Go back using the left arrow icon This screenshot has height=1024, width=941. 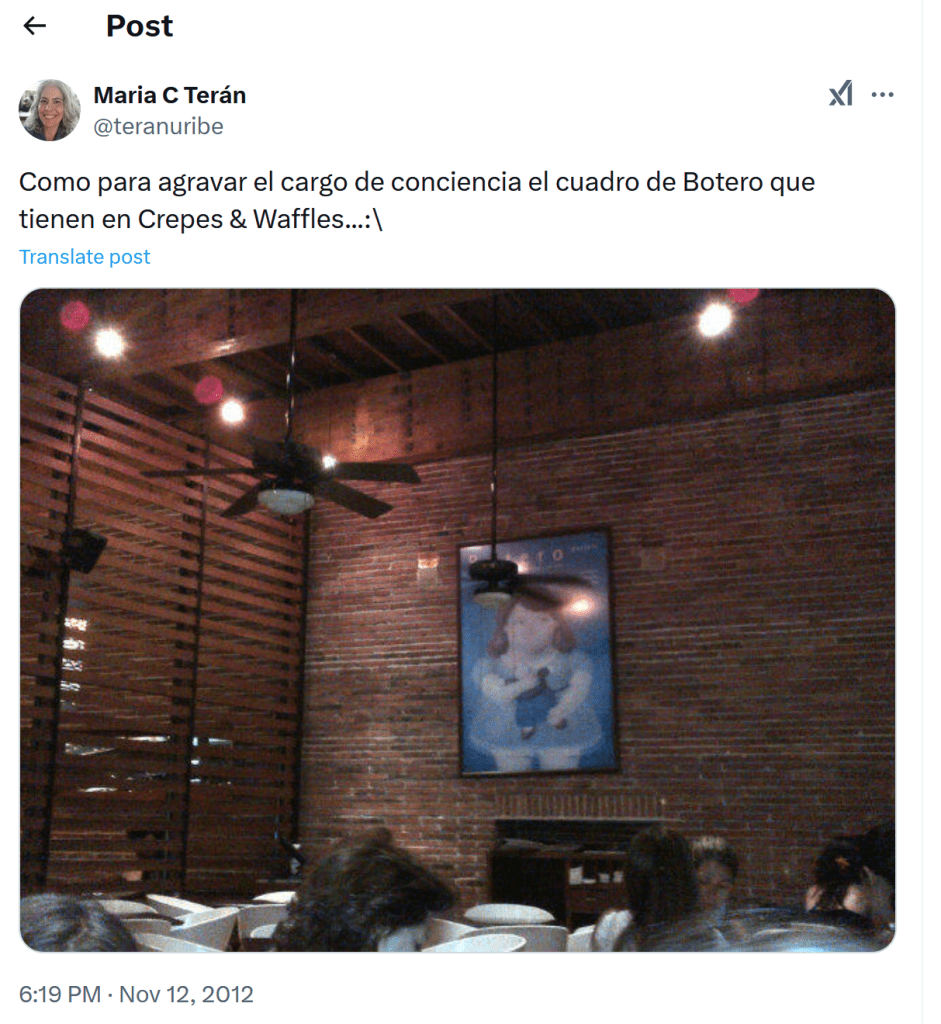click(x=35, y=26)
